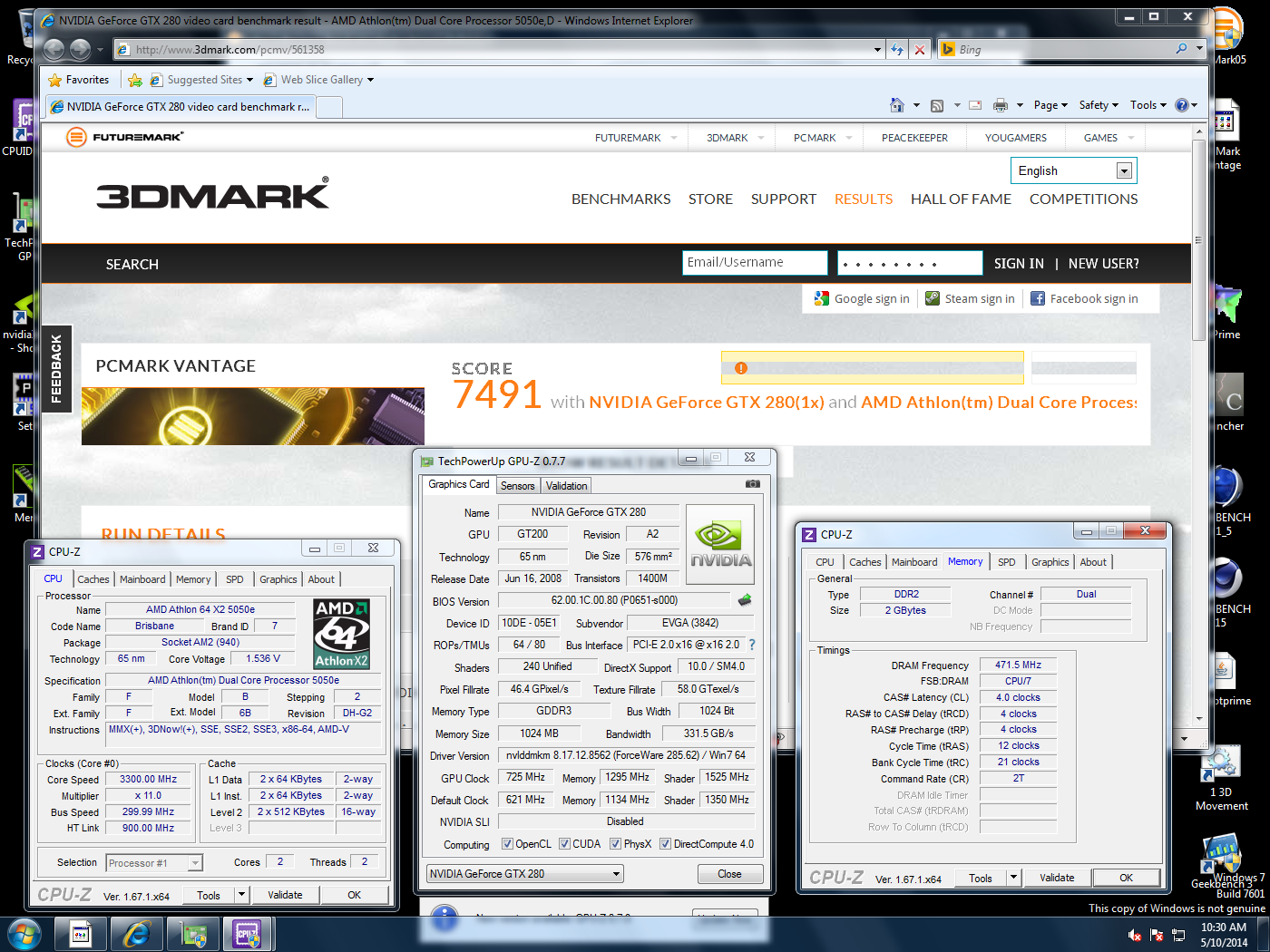Viewport: 1270px width, 952px height.
Task: Click the IE vertical scrollbar thumb
Action: 1199,240
